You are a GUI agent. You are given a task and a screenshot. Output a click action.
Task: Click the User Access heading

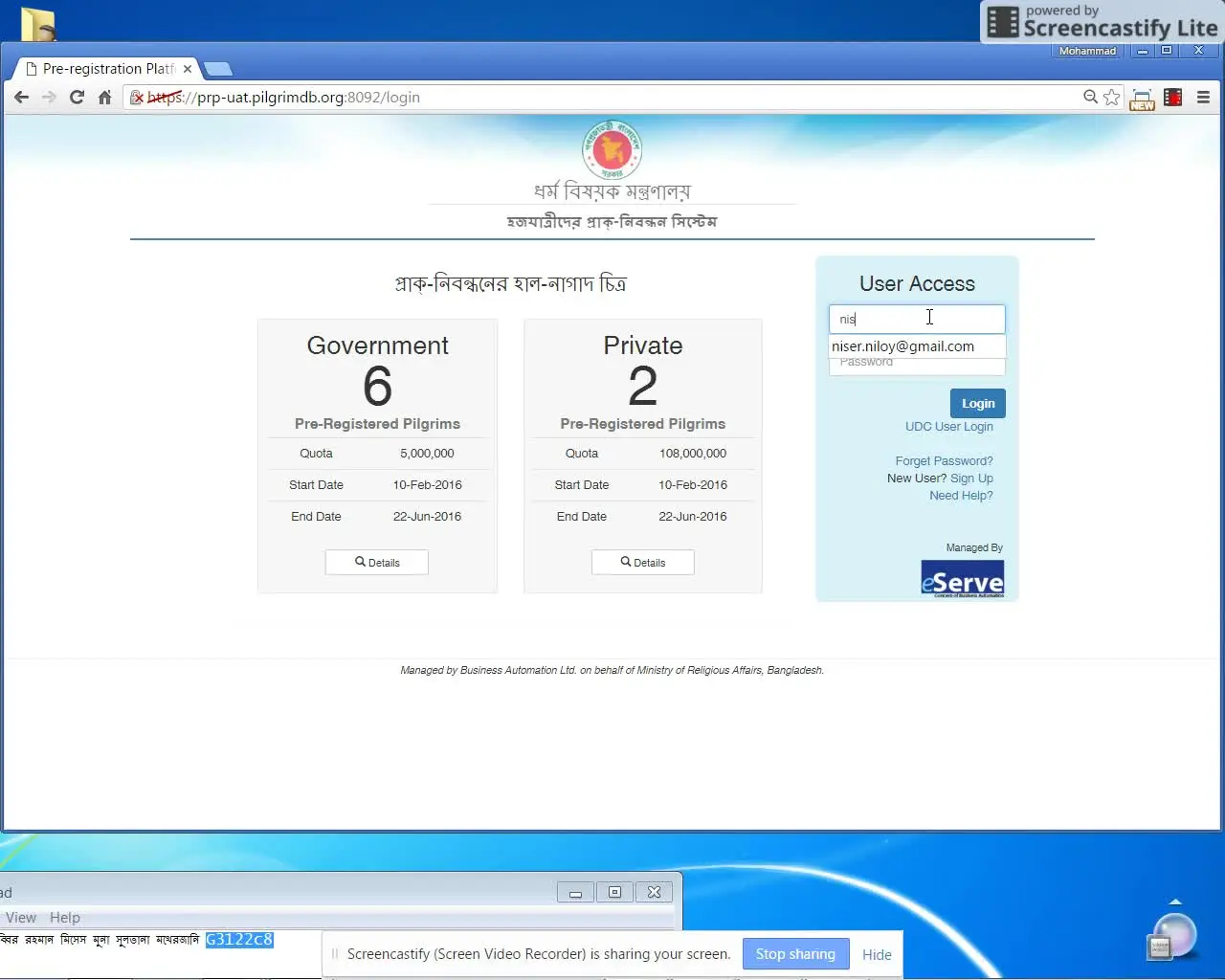pyautogui.click(x=917, y=283)
